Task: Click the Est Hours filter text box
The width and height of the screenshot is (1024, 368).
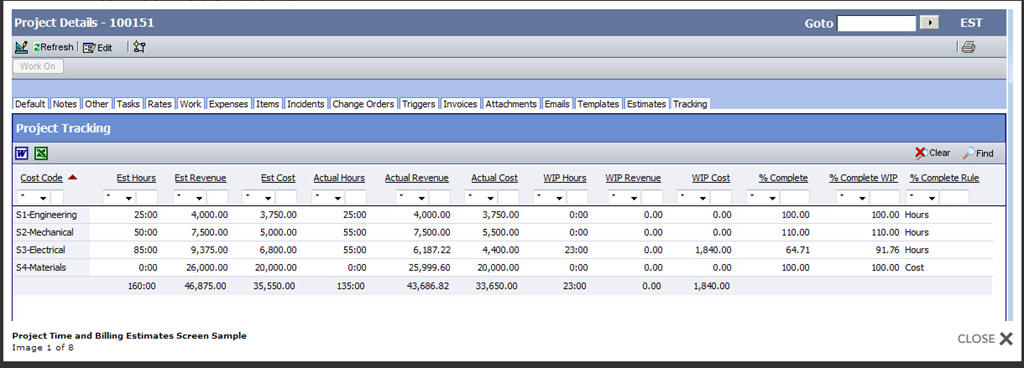Action: pos(147,197)
